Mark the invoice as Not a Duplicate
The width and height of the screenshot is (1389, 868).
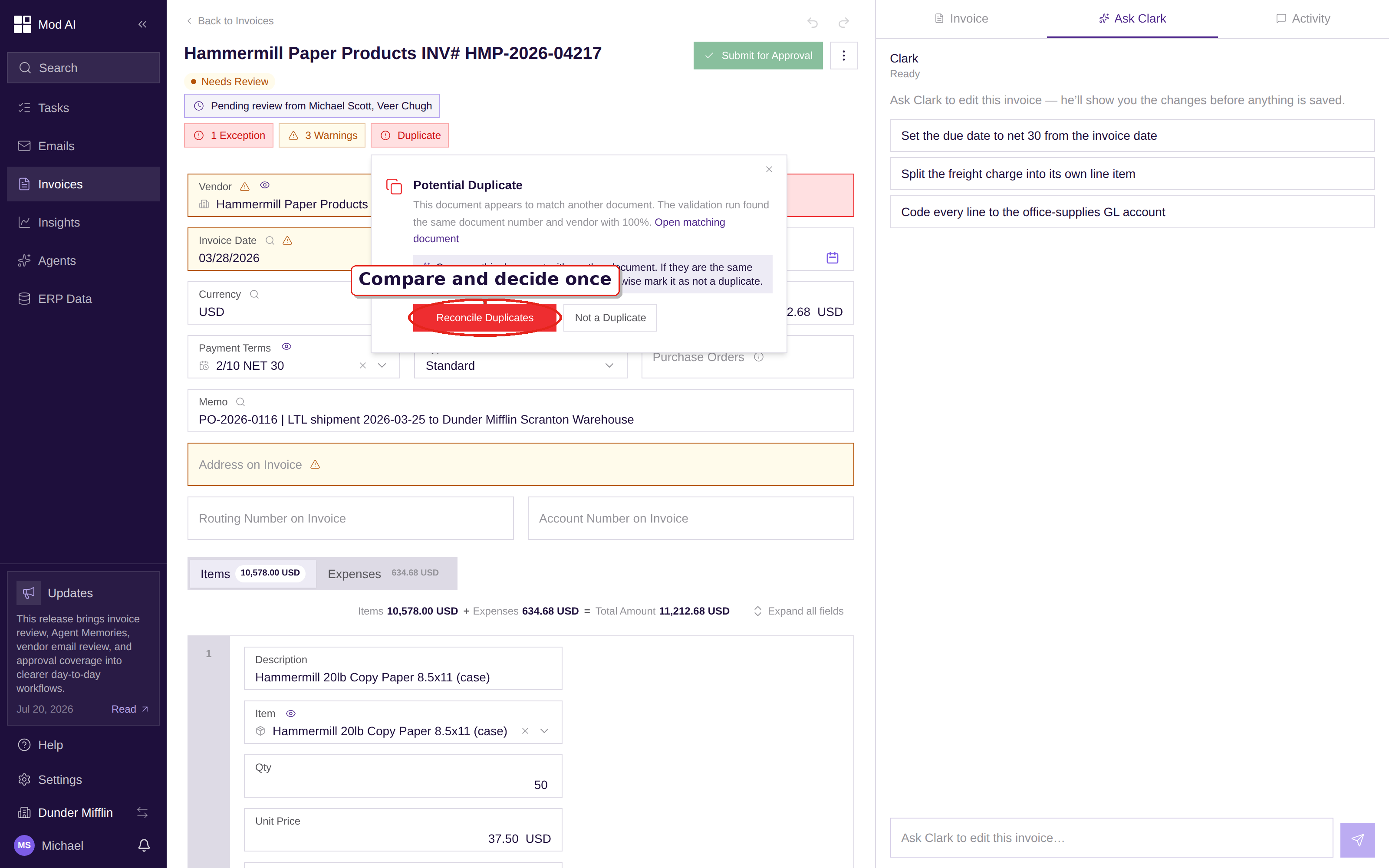click(610, 317)
